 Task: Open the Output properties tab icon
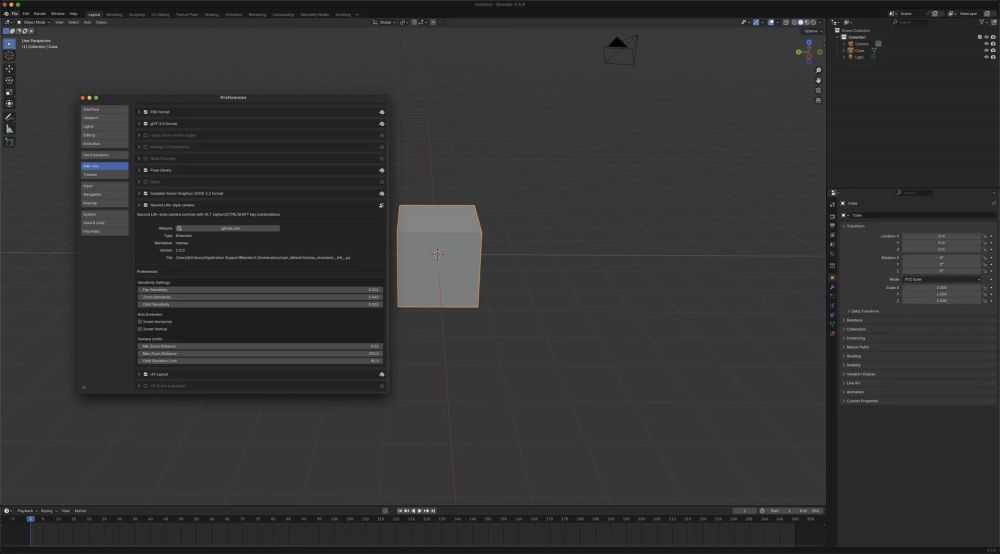pos(832,226)
